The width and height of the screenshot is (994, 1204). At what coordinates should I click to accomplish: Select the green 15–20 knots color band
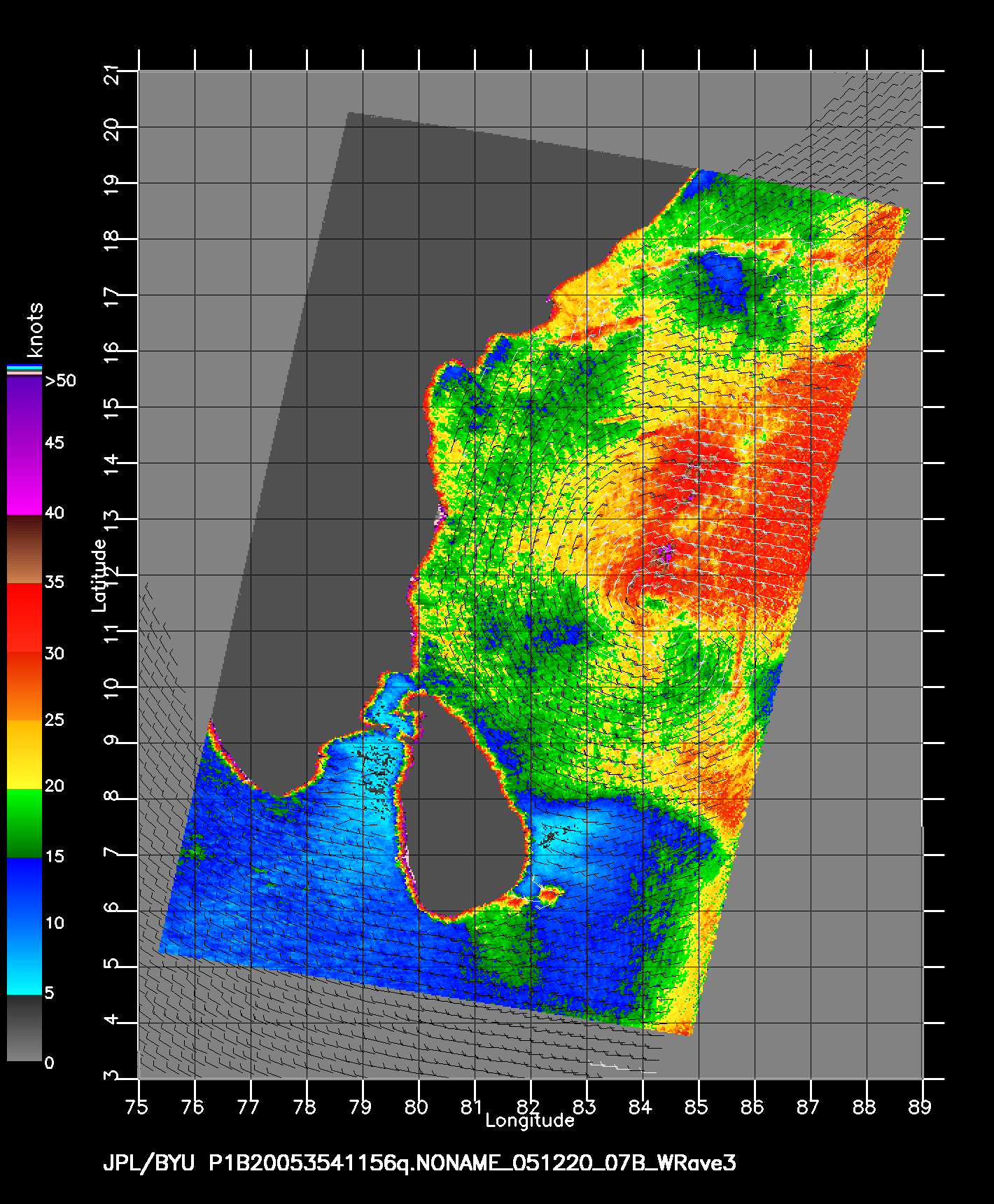click(24, 823)
